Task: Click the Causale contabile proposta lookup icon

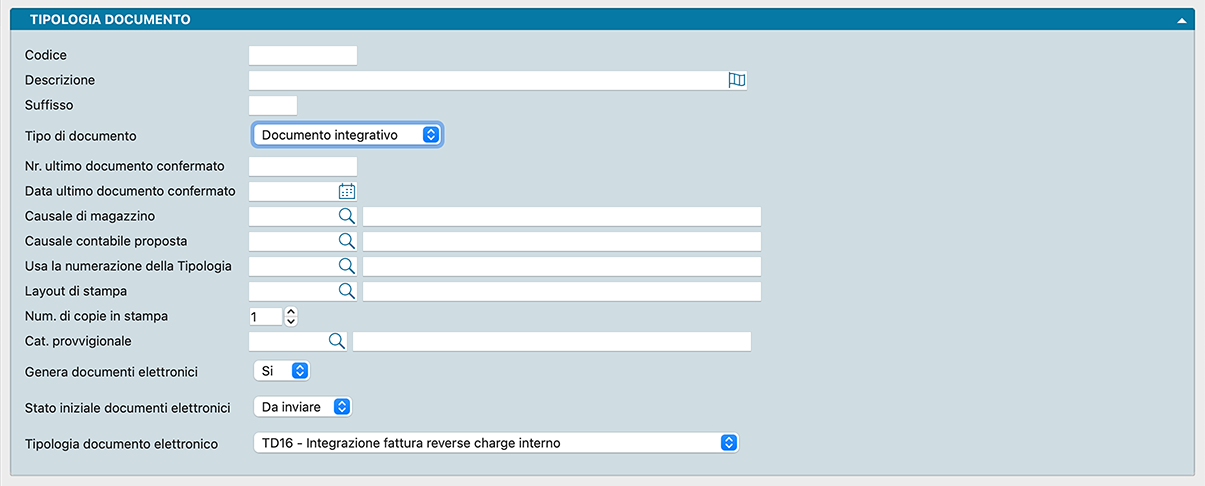Action: pos(346,241)
